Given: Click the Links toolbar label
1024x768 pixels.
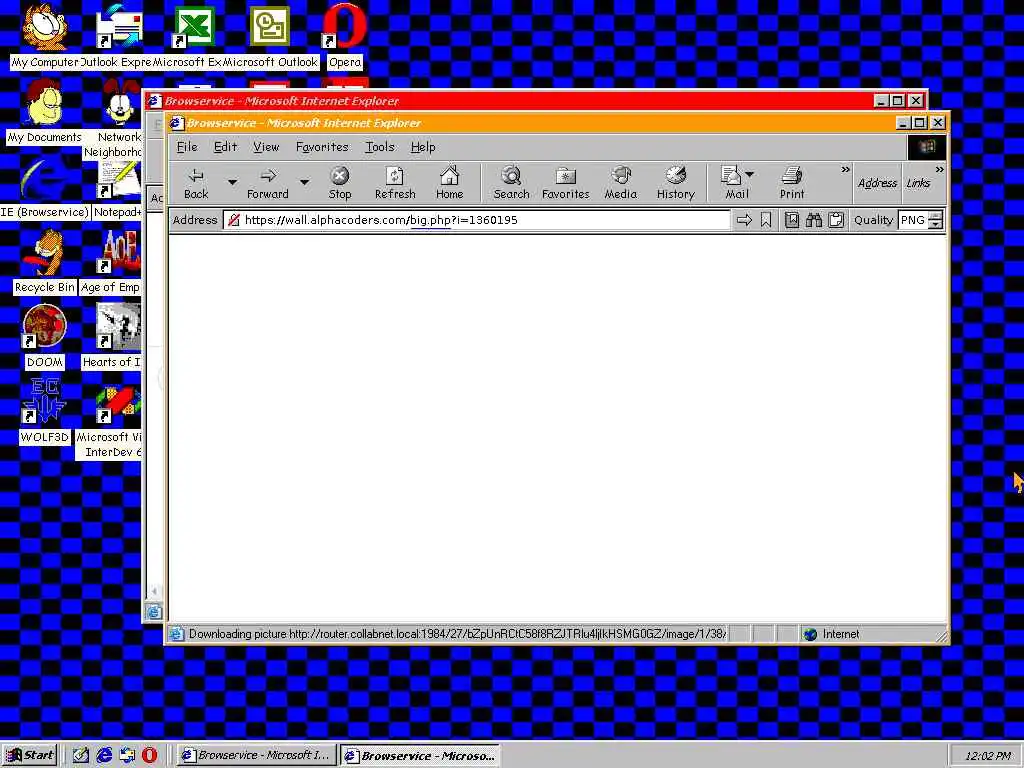Looking at the screenshot, I should 918,184.
